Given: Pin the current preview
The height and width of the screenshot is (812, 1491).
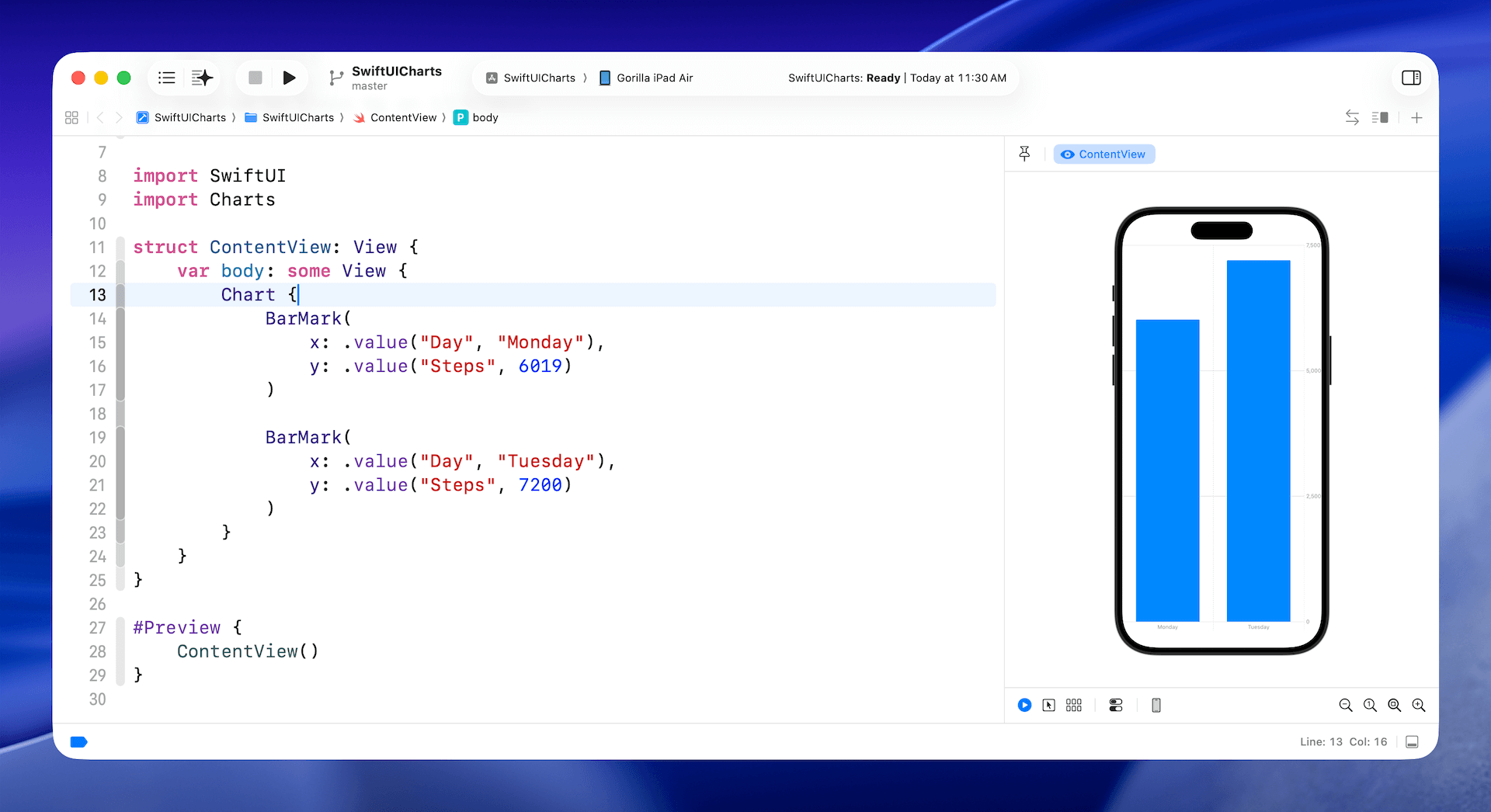Looking at the screenshot, I should tap(1024, 154).
